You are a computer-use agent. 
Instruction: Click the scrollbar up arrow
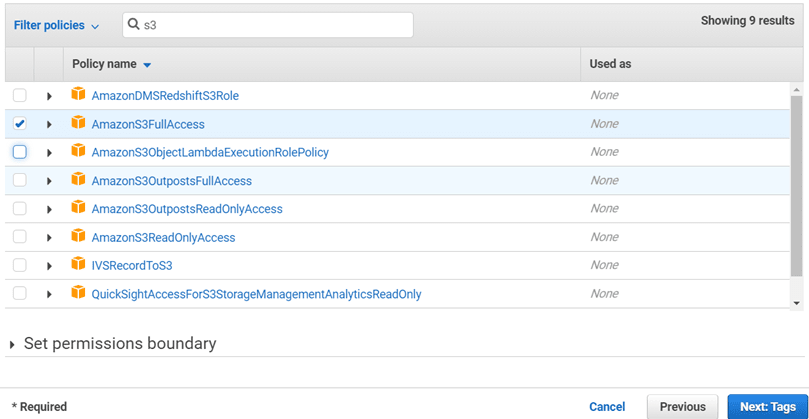(x=796, y=88)
